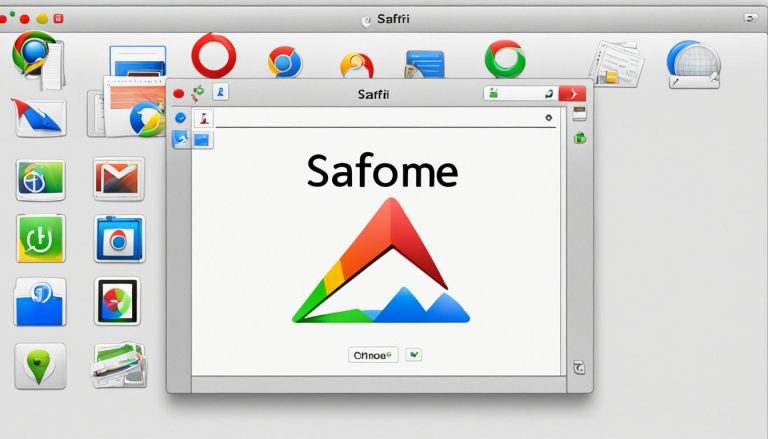This screenshot has width=768, height=439.
Task: Click inside the long underlined input field
Action: click(x=385, y=118)
